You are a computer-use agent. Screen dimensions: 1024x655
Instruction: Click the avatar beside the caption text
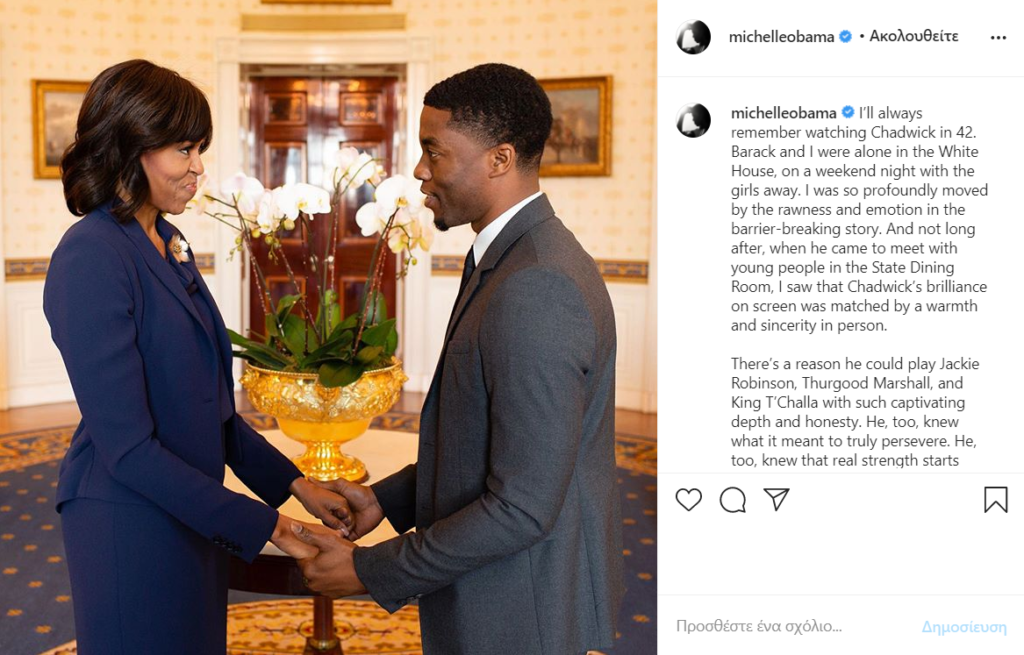coord(693,120)
